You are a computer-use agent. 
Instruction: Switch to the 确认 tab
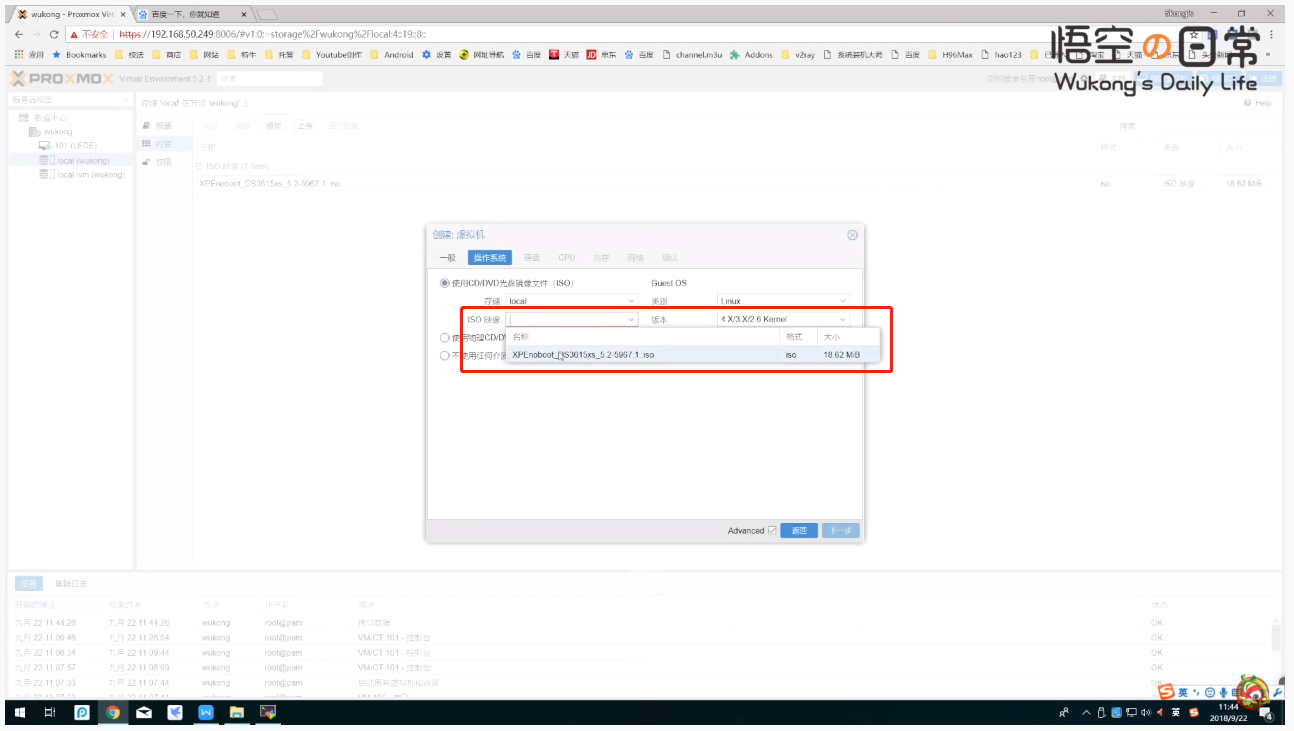coord(669,258)
